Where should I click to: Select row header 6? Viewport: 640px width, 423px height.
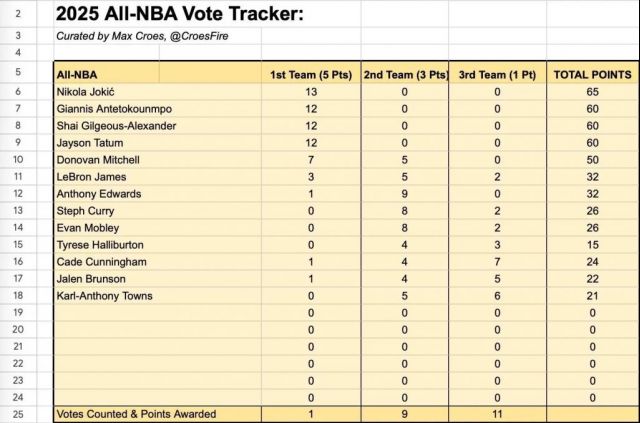(x=18, y=91)
